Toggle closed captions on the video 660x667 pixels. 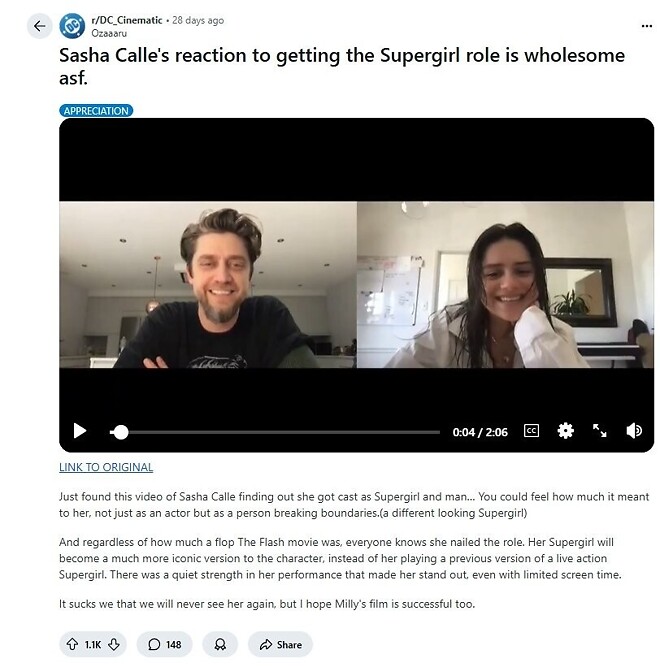click(x=531, y=430)
